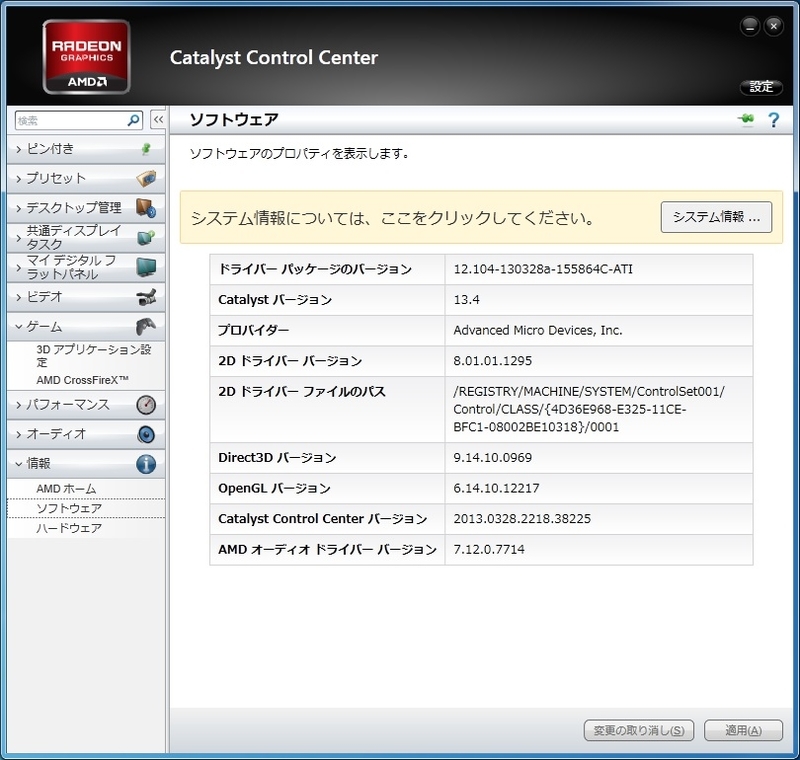Click Advanced Micro Devices, Inc. value
This screenshot has height=760, width=800.
click(x=538, y=330)
